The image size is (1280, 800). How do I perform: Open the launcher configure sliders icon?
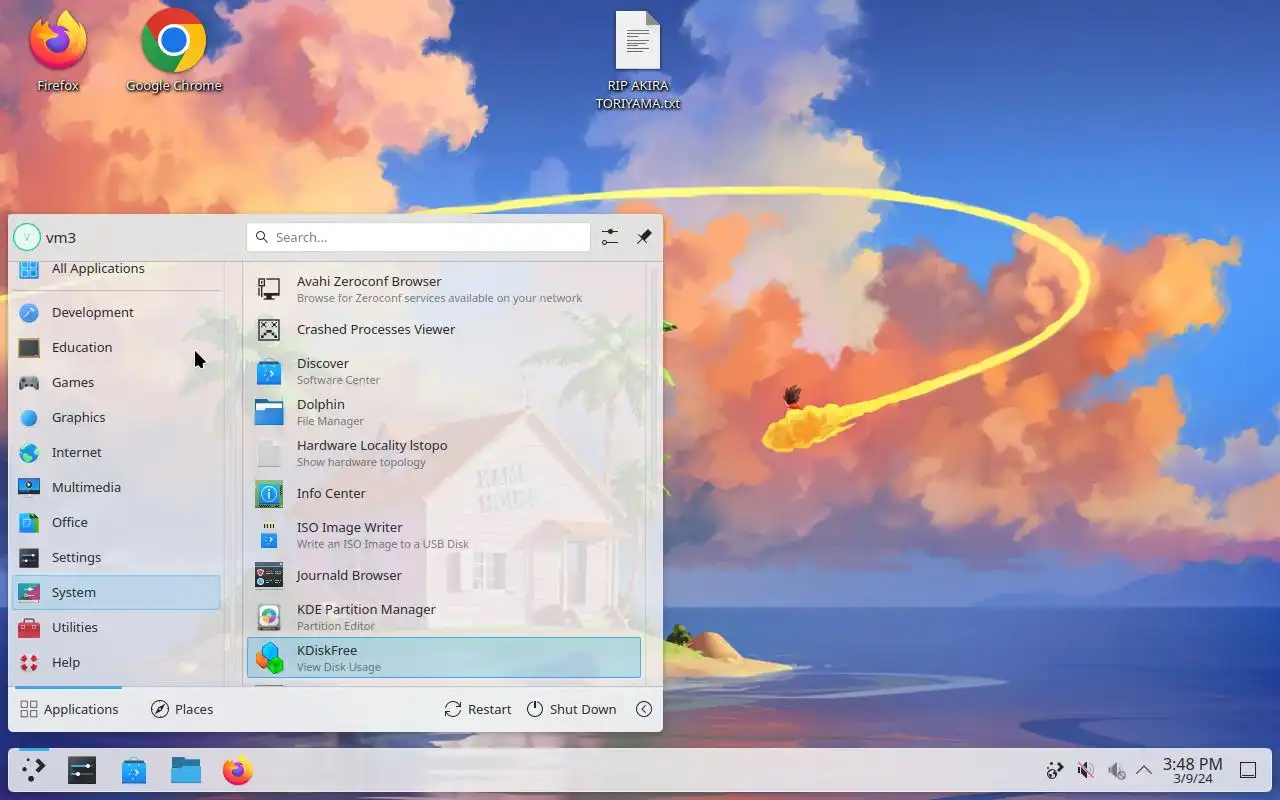(610, 237)
